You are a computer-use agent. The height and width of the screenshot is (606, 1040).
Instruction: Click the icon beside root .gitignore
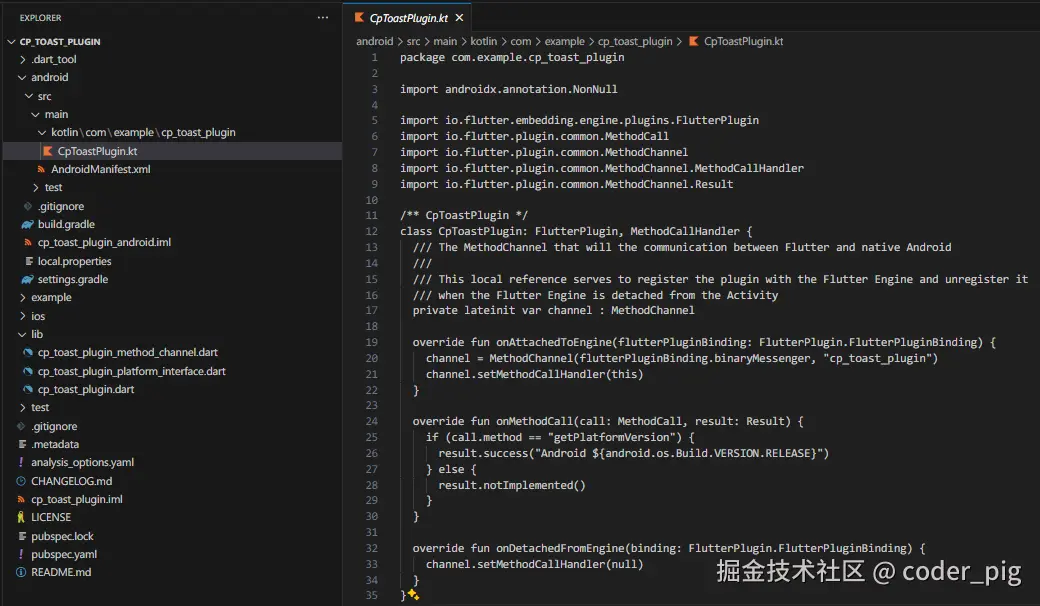(21, 426)
